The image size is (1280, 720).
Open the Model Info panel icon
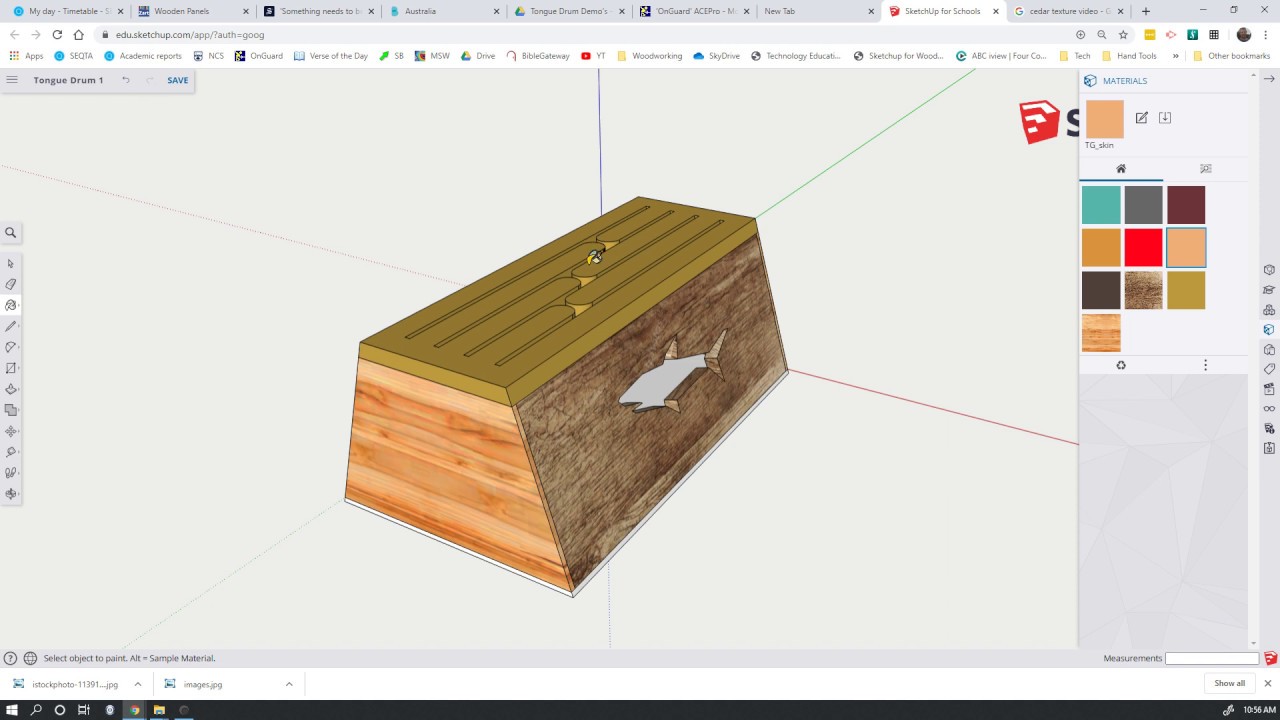[x=1269, y=428]
